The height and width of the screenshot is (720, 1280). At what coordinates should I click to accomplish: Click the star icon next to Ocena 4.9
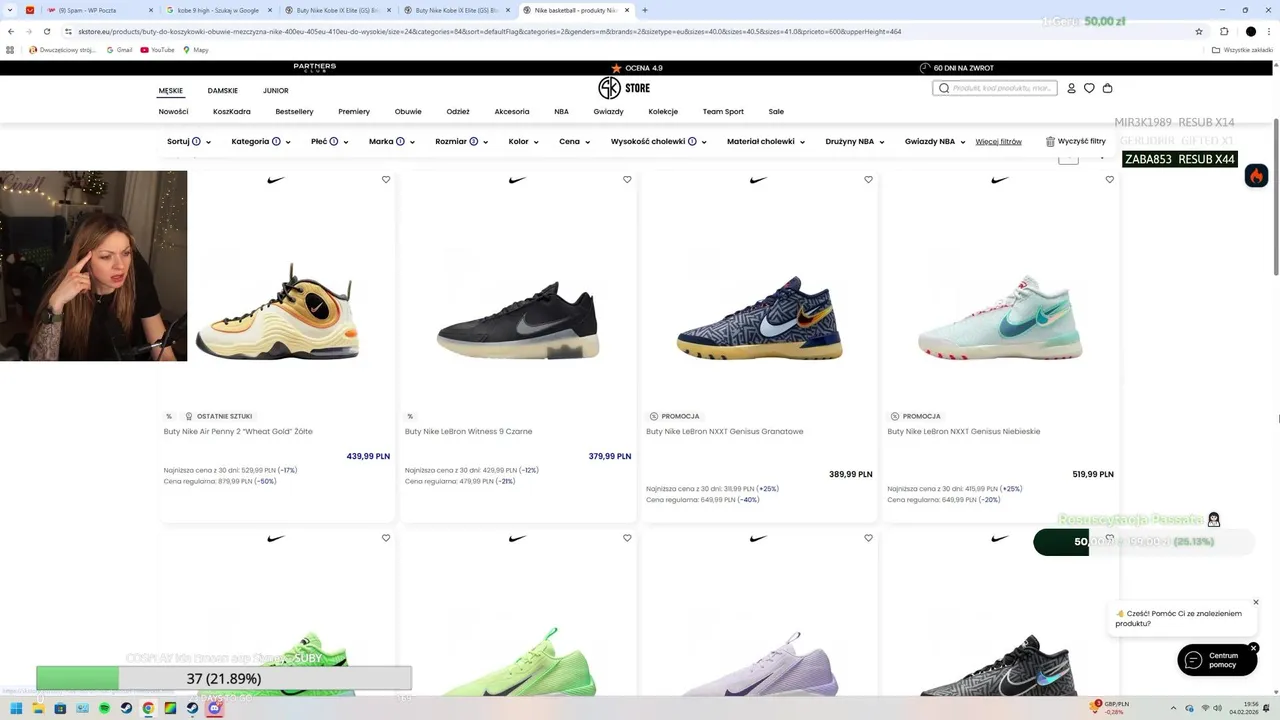[x=617, y=68]
